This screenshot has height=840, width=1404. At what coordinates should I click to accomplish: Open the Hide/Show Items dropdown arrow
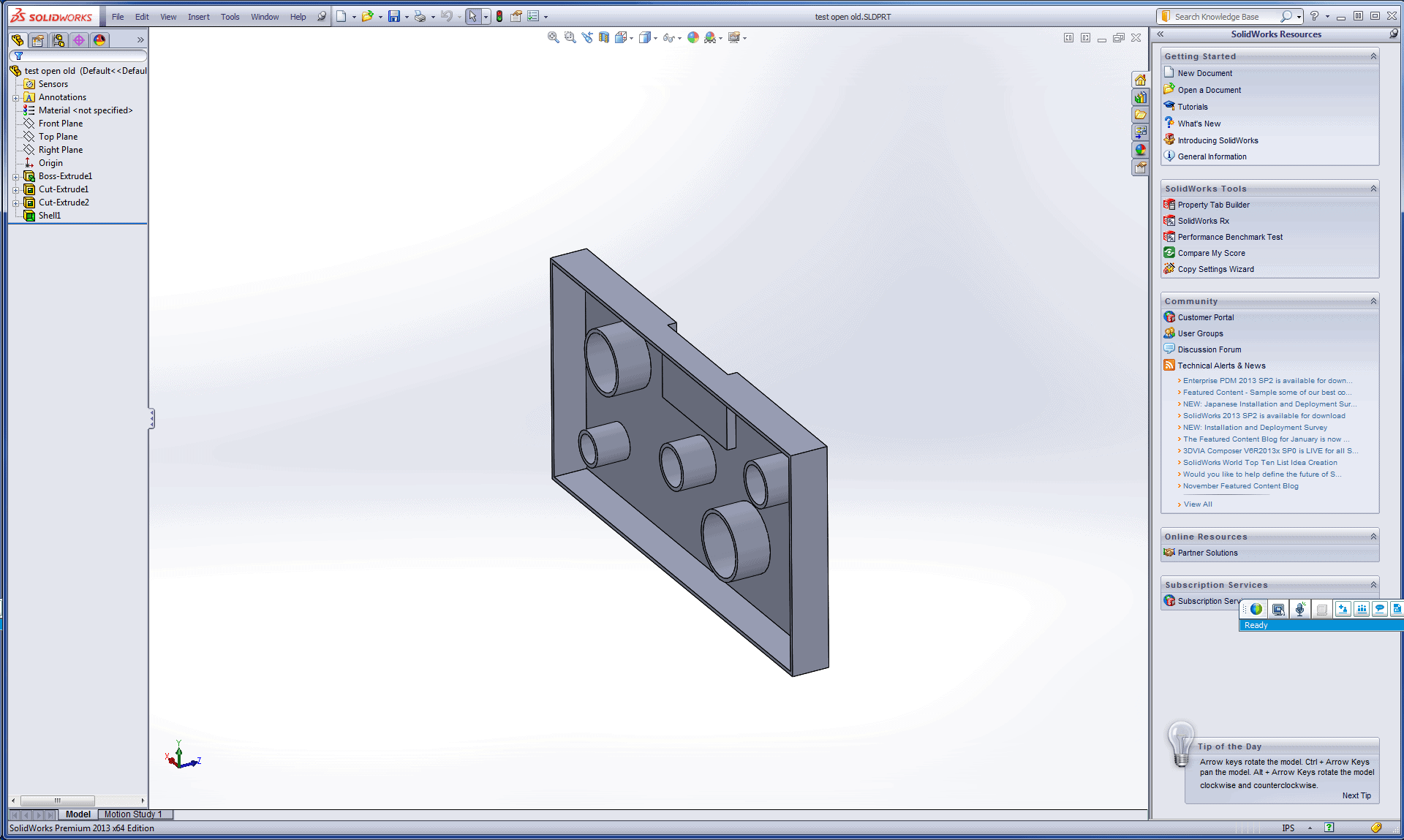pos(679,38)
